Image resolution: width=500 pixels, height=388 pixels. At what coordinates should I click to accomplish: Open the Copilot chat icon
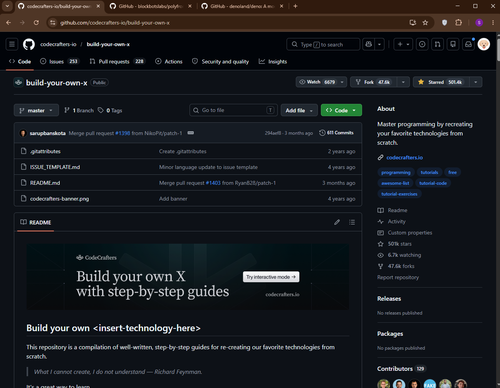[x=368, y=44]
